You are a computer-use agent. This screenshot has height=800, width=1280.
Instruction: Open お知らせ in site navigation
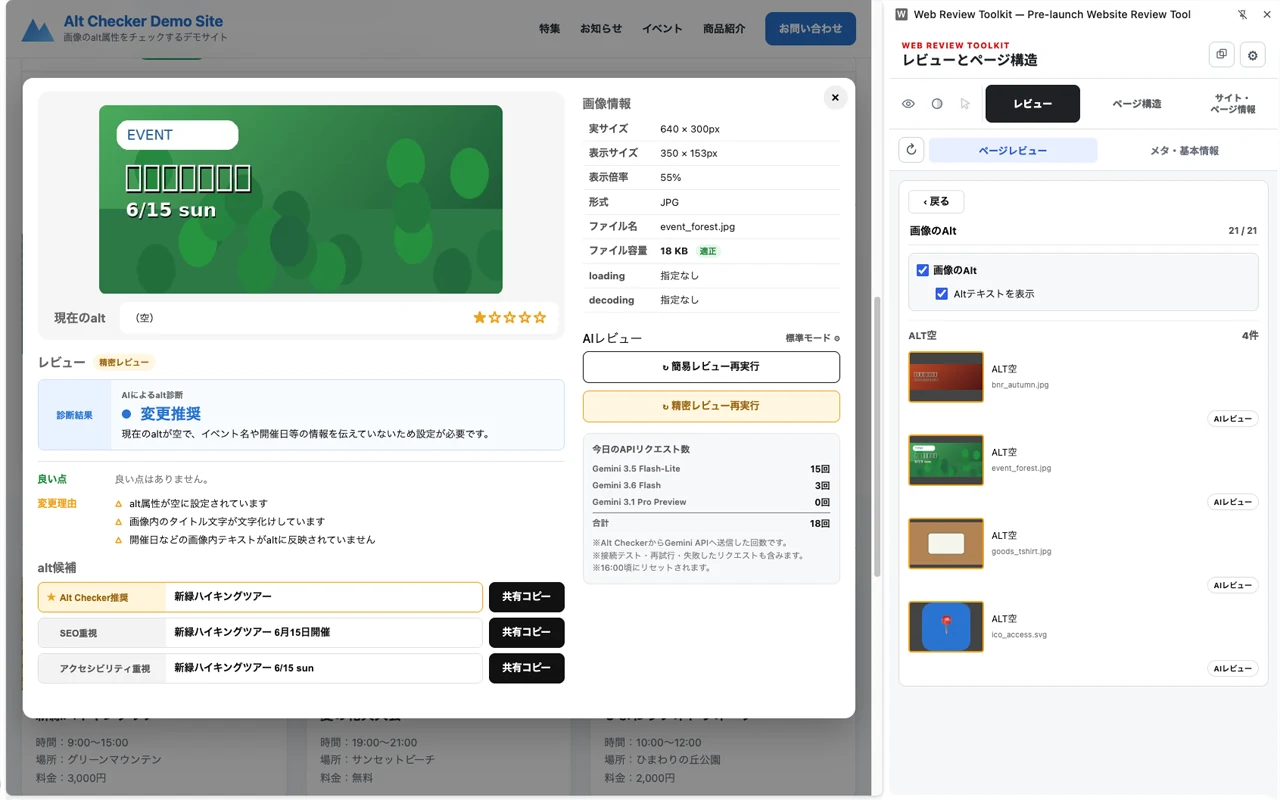pyautogui.click(x=601, y=29)
